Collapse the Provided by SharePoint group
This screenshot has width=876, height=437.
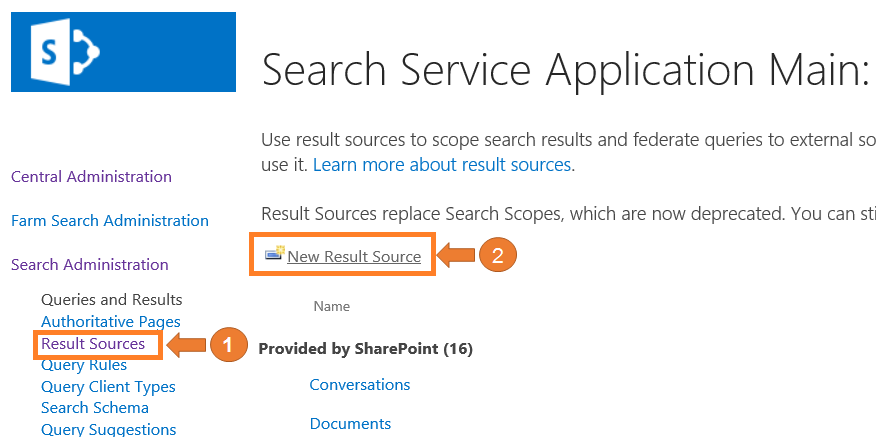tap(365, 349)
